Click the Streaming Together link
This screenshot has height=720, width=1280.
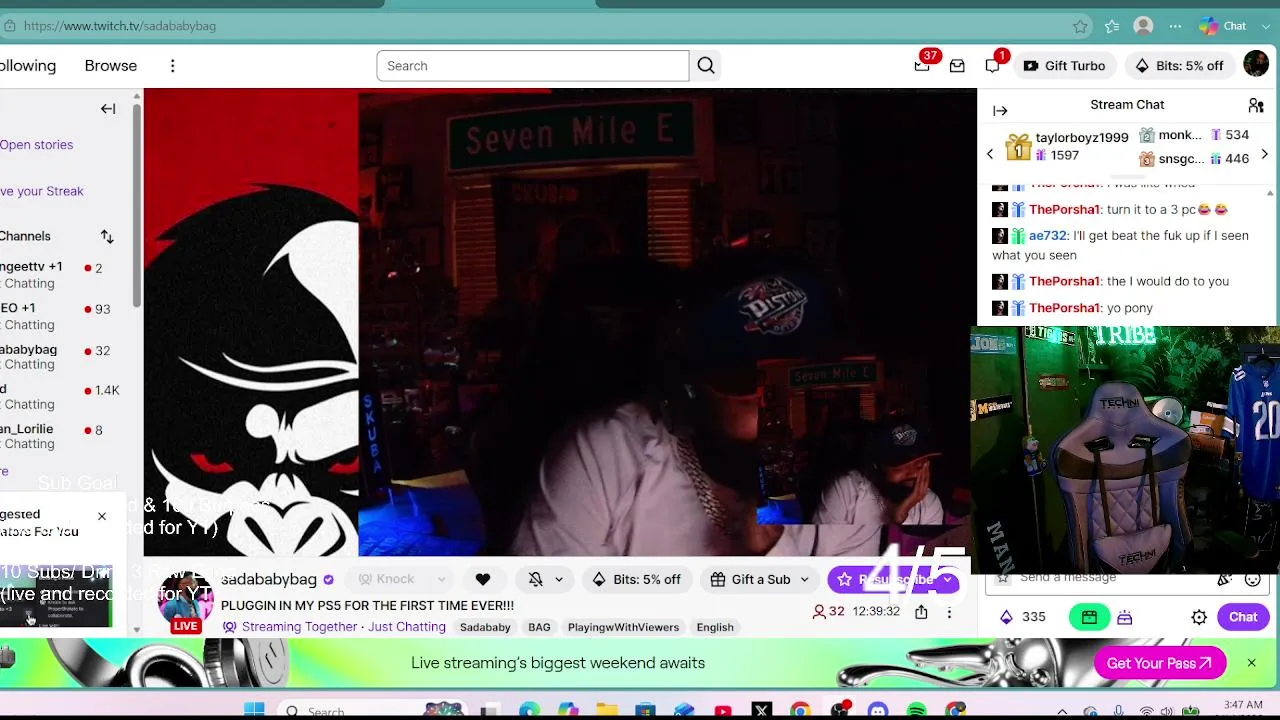pyautogui.click(x=299, y=627)
